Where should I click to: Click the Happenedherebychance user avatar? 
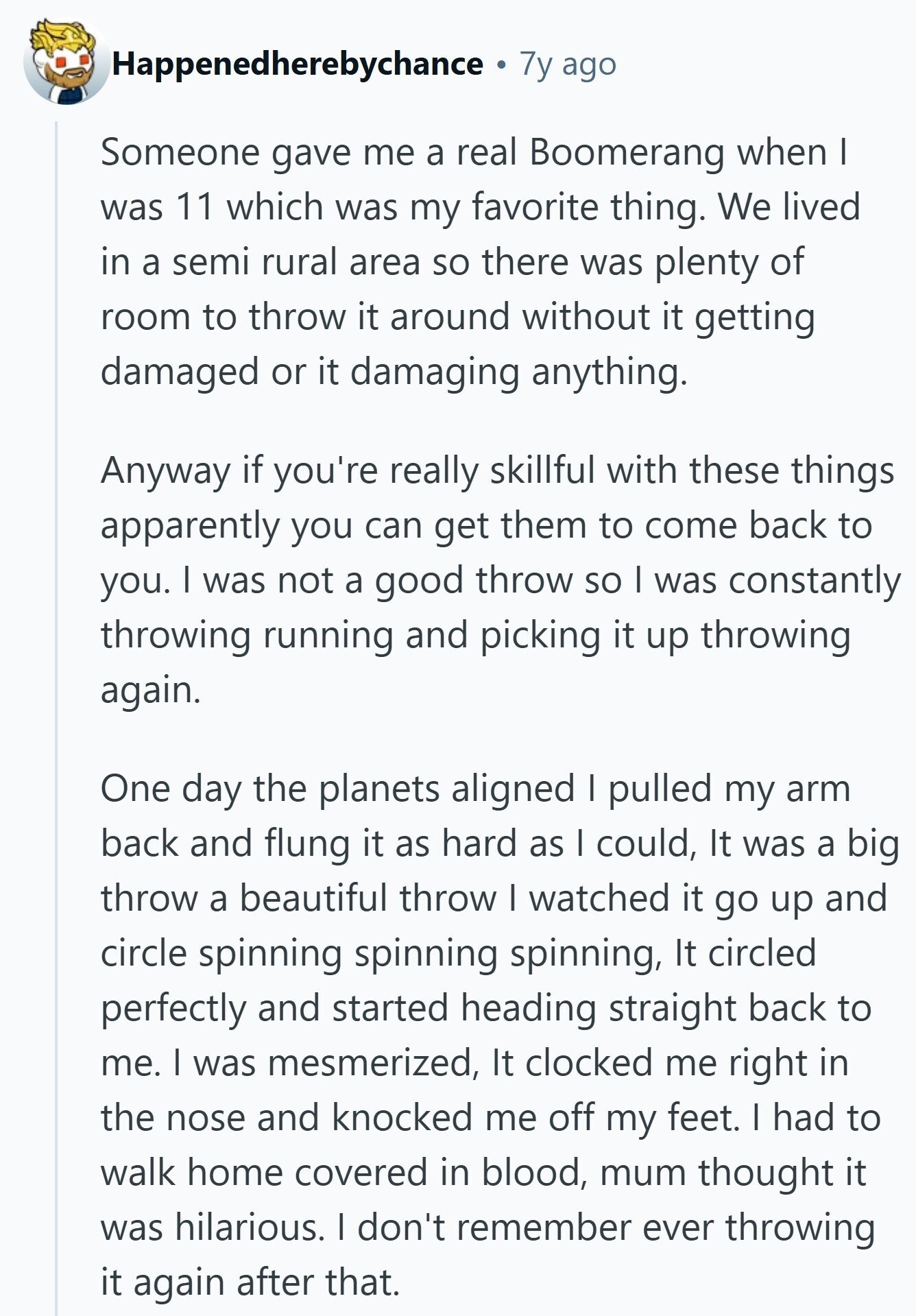(66, 63)
